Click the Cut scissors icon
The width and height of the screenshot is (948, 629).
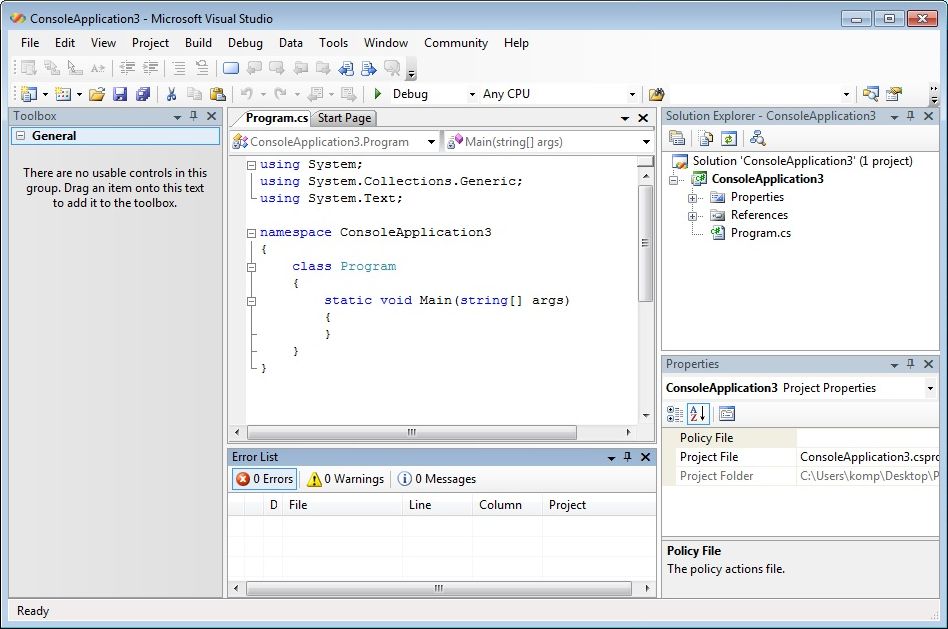(171, 94)
